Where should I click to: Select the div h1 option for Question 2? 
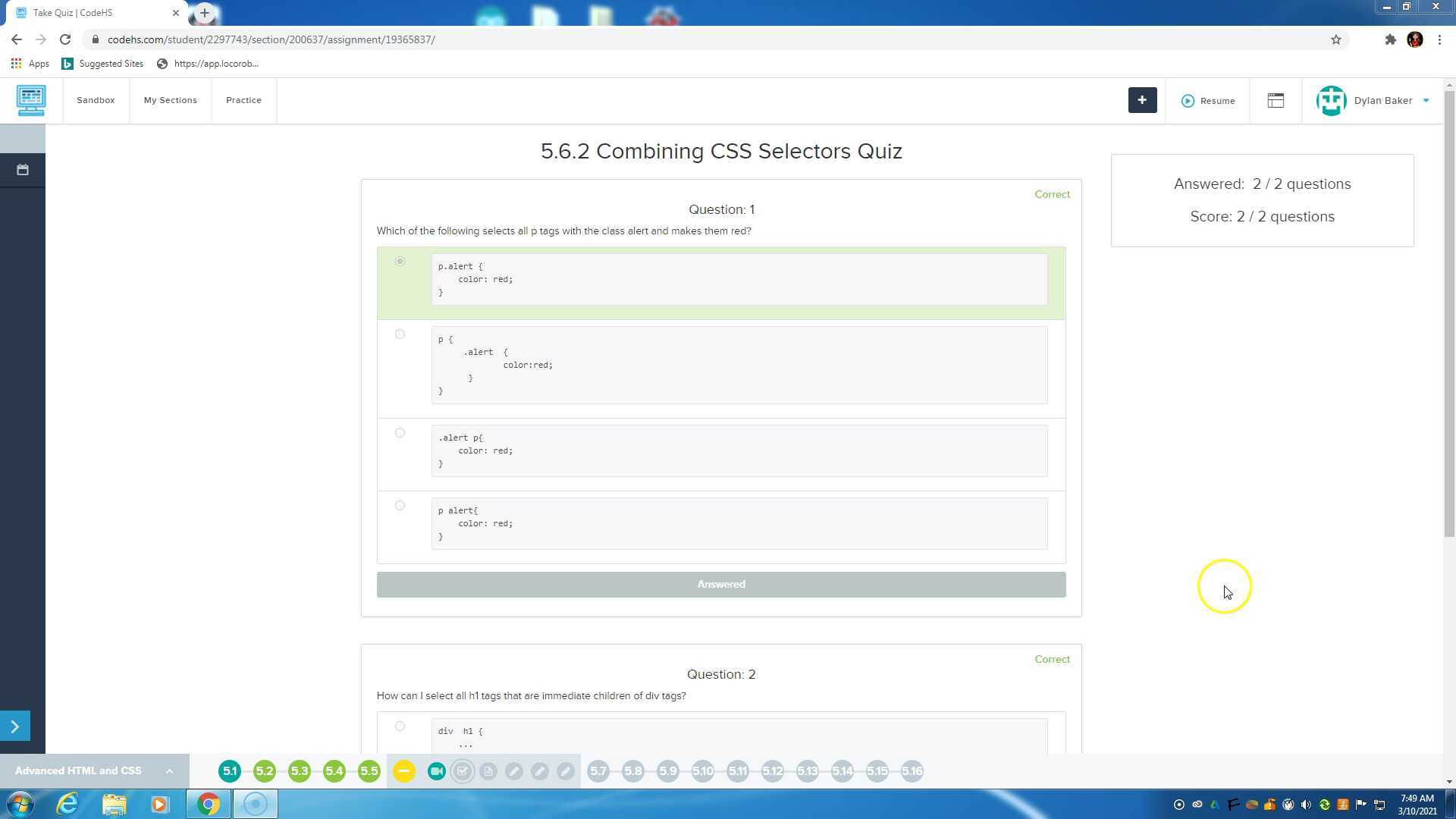coord(400,726)
